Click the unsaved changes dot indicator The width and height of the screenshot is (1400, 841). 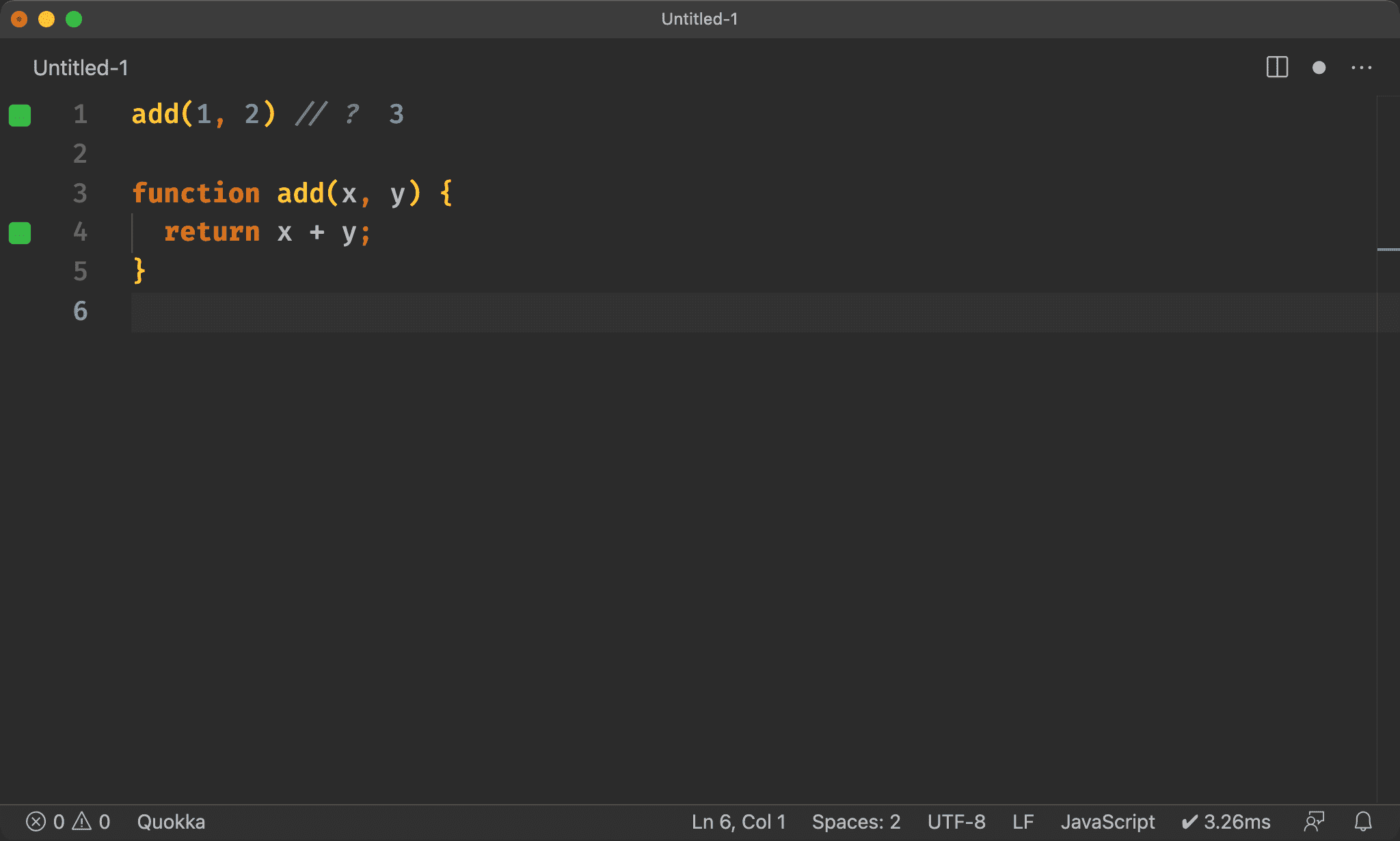[x=1319, y=68]
